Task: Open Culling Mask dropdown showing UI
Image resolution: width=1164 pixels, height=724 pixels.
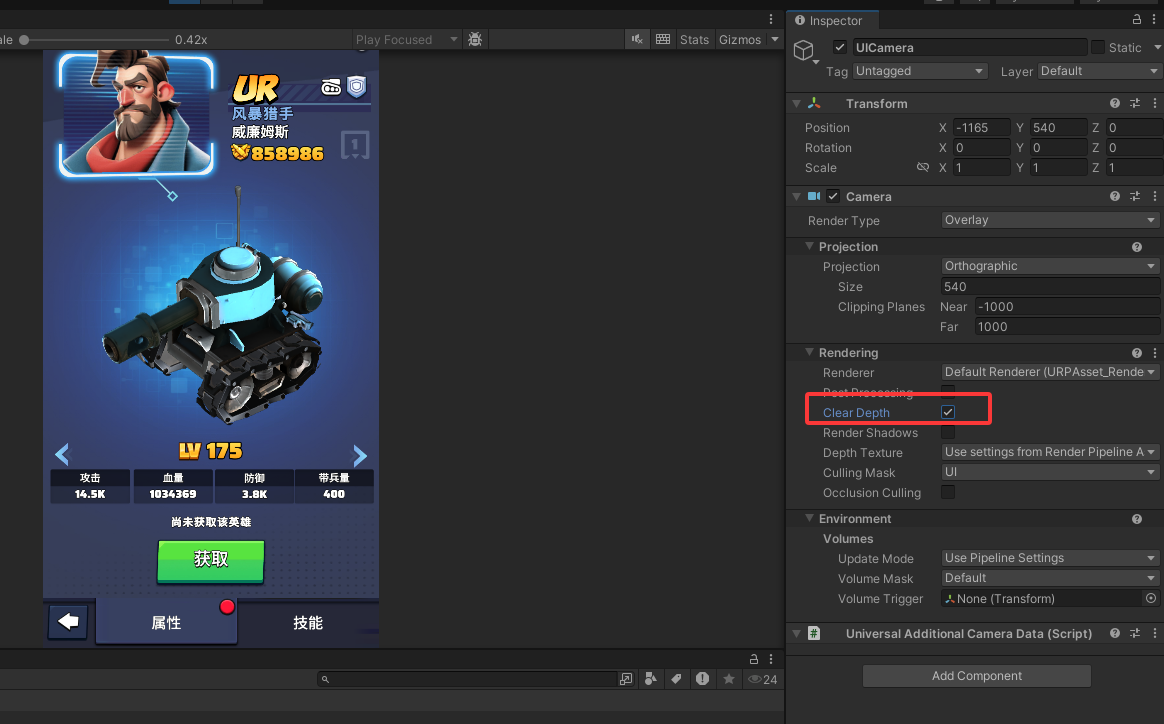Action: click(x=1050, y=472)
